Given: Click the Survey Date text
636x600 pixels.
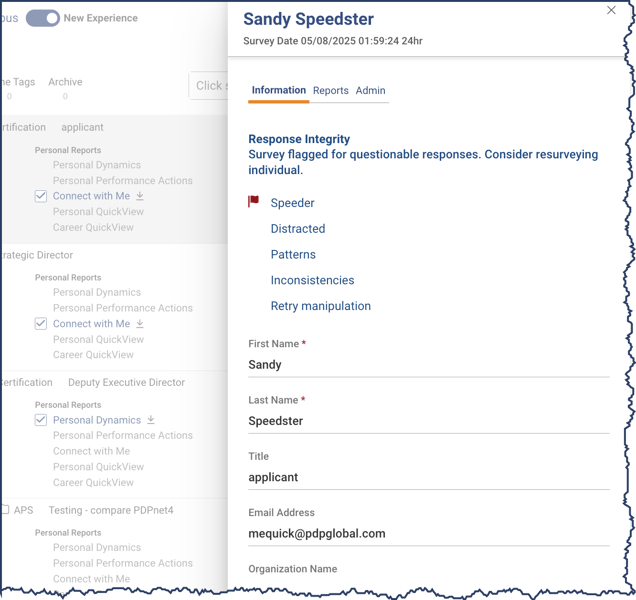Looking at the screenshot, I should click(333, 41).
